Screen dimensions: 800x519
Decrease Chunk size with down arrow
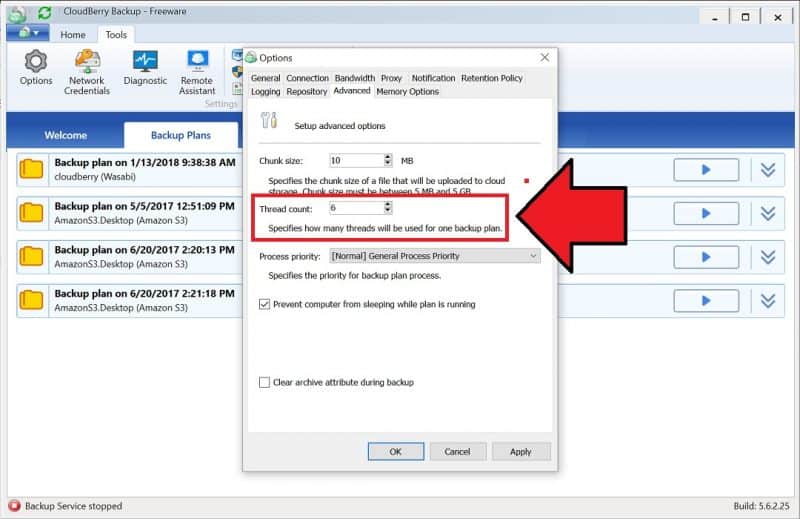388,164
